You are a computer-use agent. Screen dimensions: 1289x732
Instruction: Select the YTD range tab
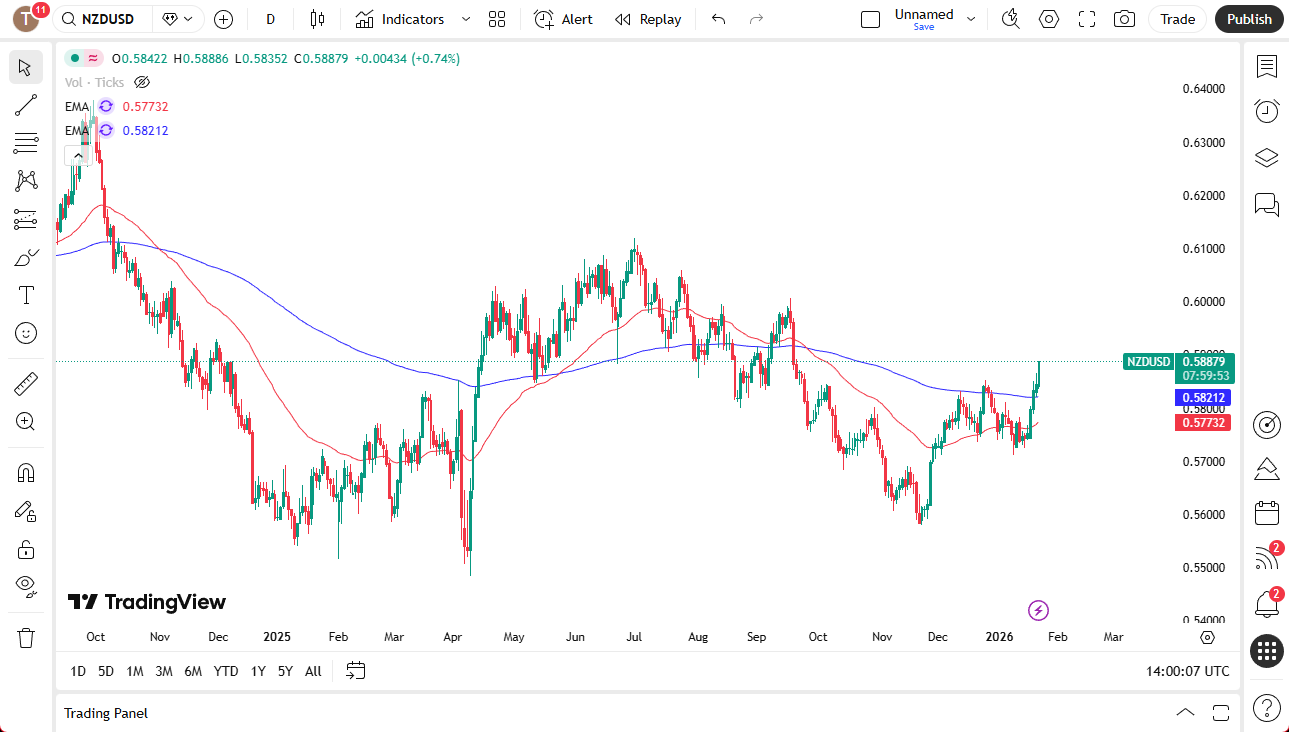(226, 671)
